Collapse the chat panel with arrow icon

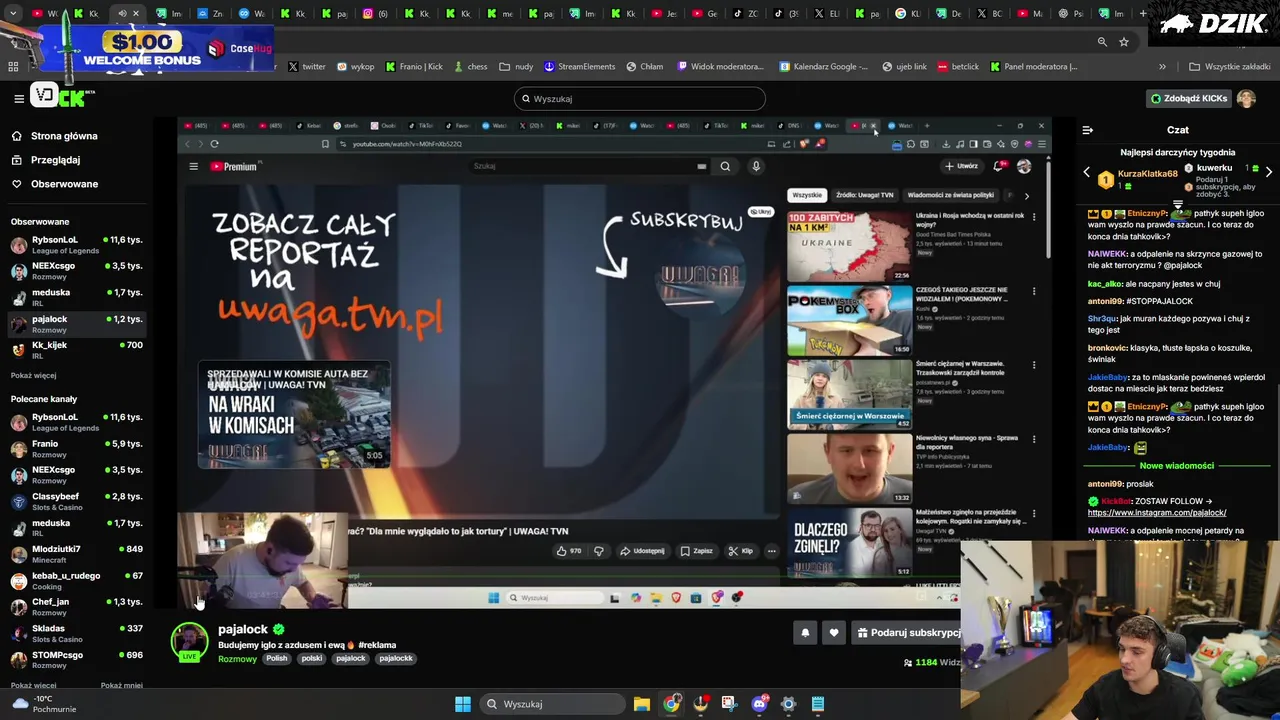[x=1088, y=130]
